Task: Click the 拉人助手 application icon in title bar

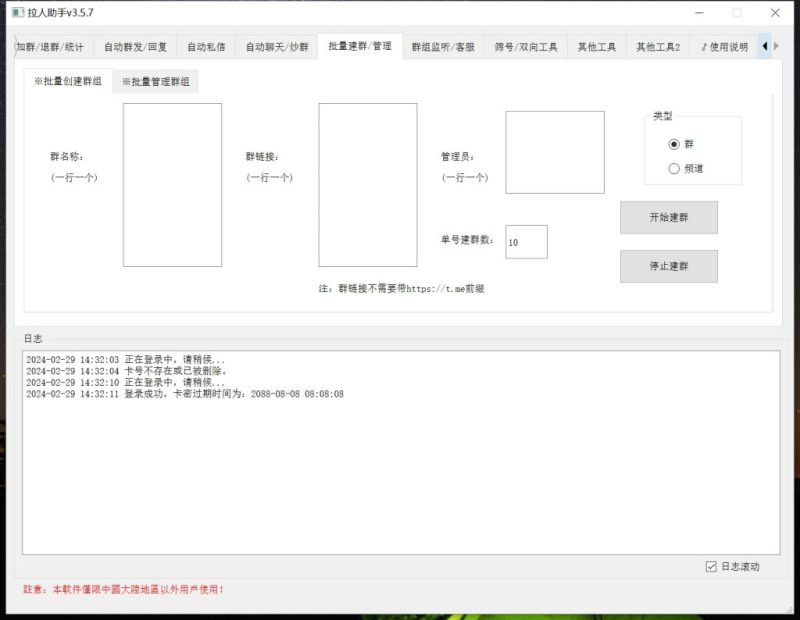Action: (17, 14)
